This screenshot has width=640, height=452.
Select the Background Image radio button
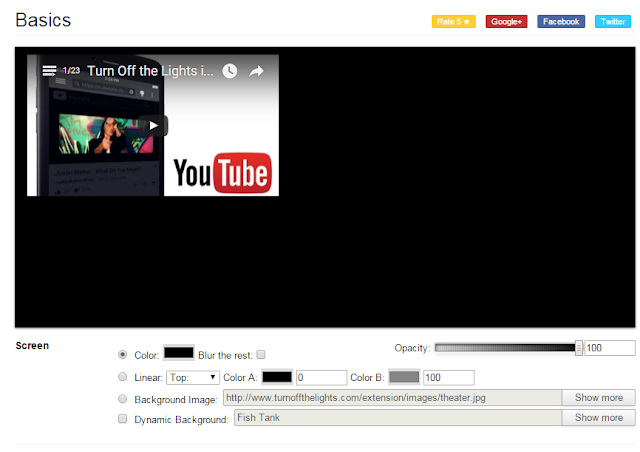(x=122, y=399)
